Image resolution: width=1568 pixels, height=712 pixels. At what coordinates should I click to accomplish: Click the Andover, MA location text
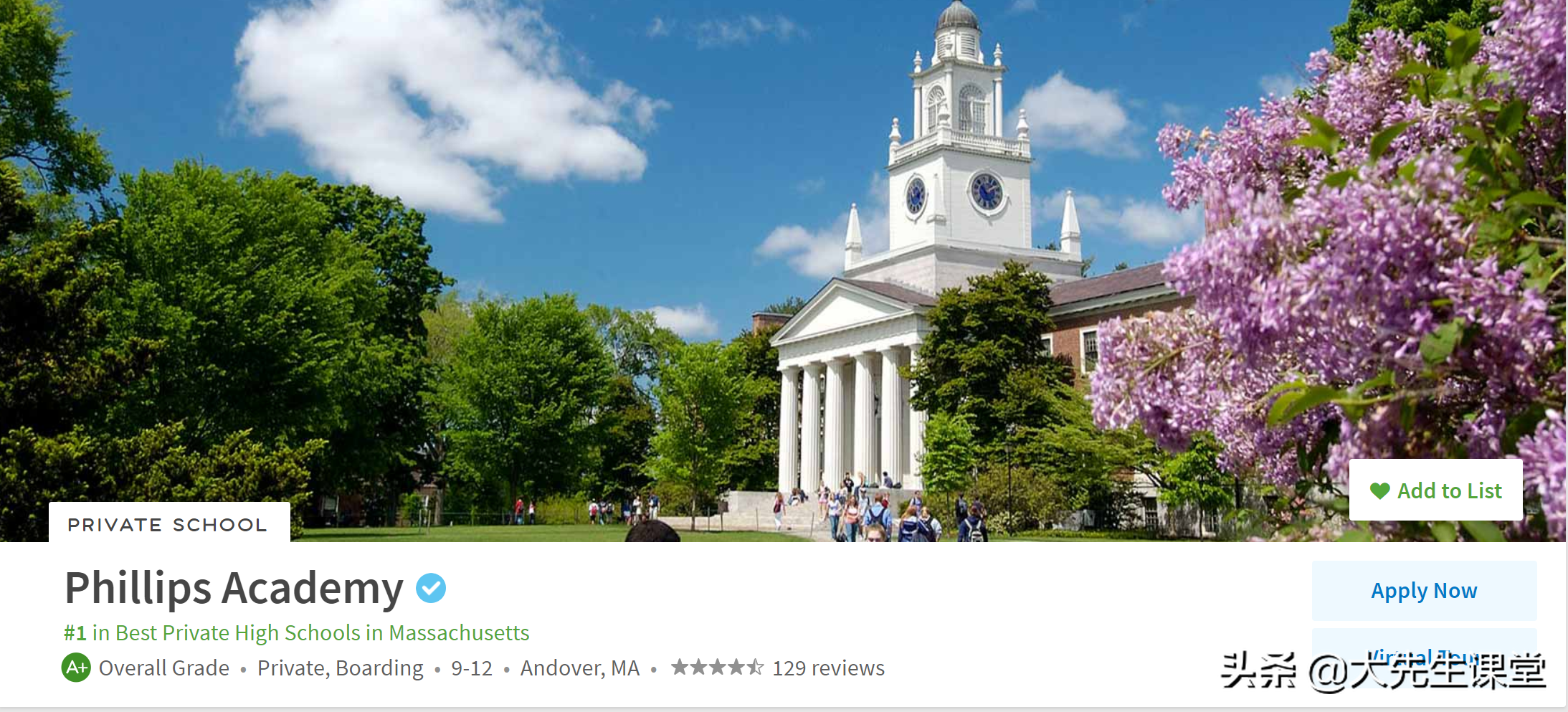click(x=580, y=668)
